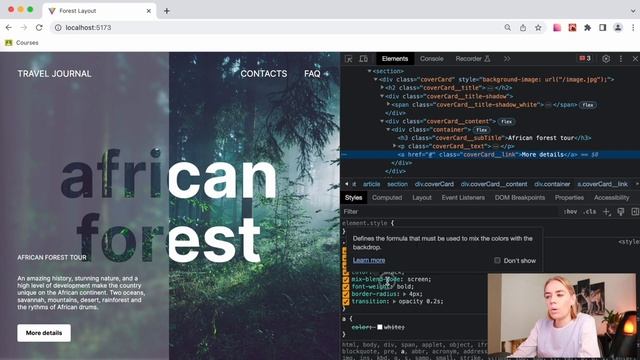Click the share page icon in the address bar

[523, 27]
